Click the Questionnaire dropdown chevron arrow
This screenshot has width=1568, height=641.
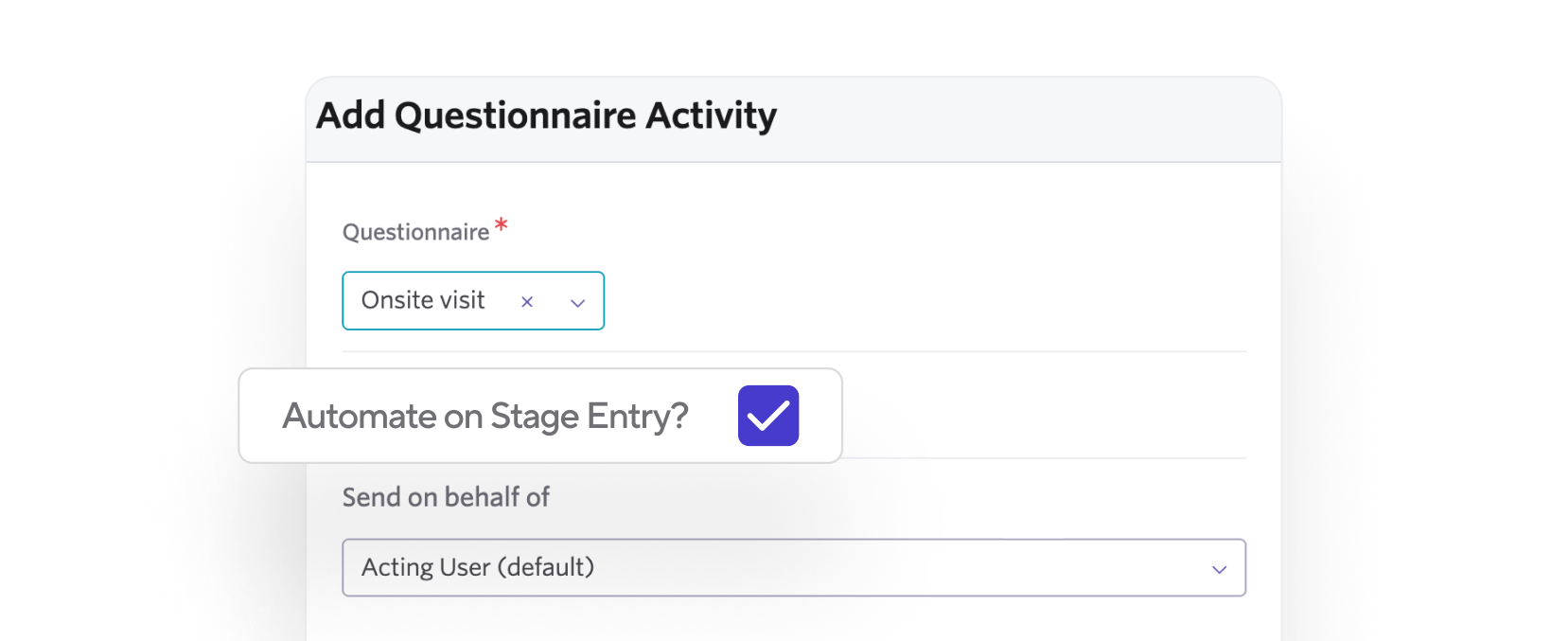[x=577, y=303]
